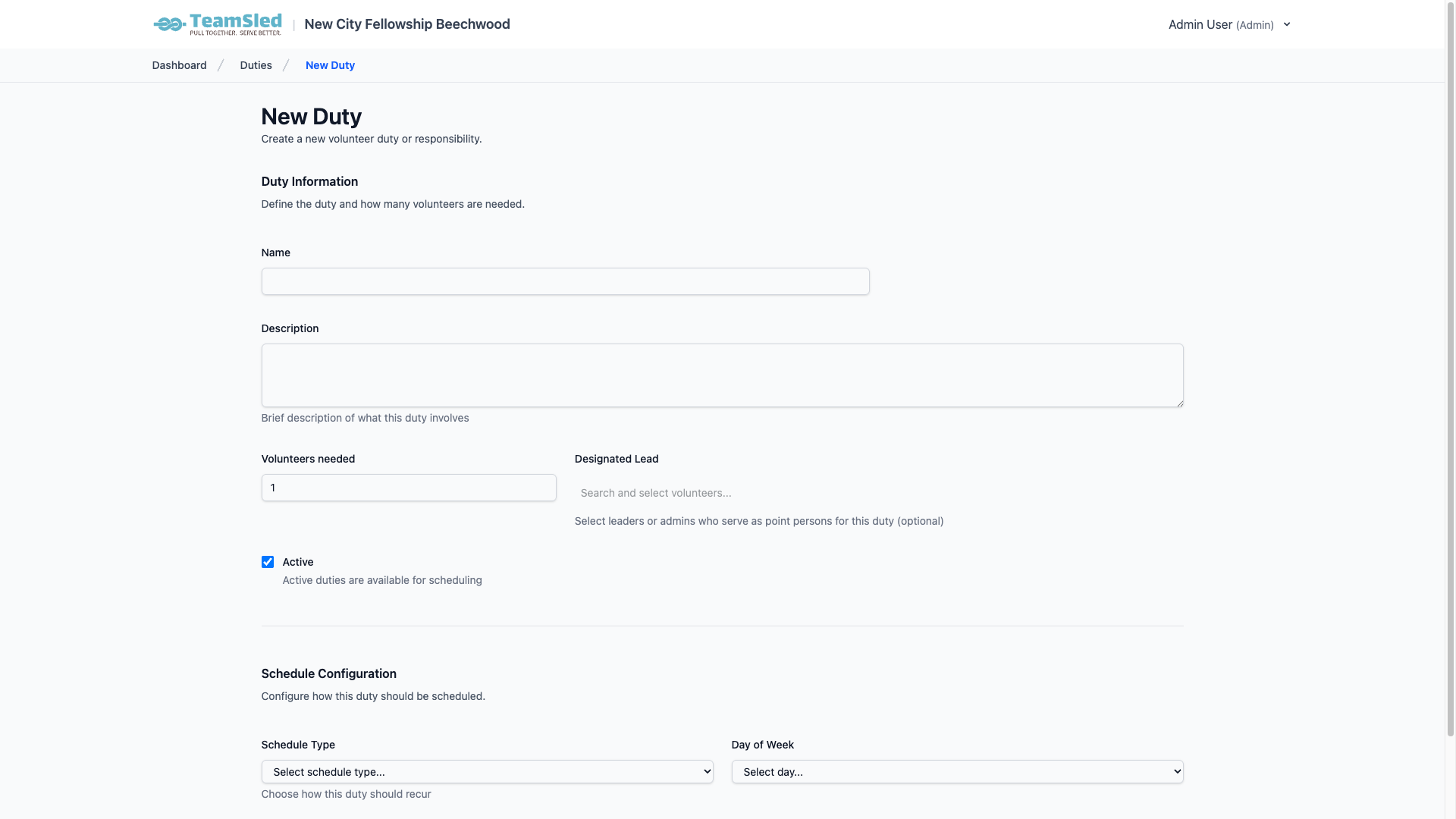Viewport: 1456px width, 819px height.
Task: Click the page vertical scrollbar
Action: click(1450, 379)
